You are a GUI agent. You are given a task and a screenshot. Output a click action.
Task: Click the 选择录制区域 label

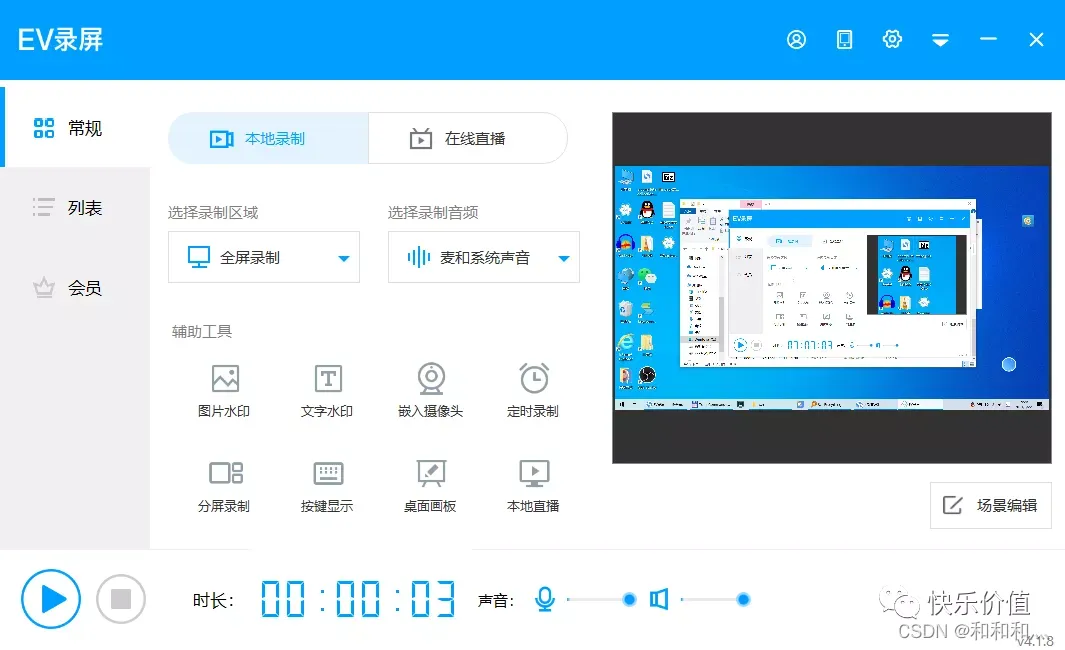pos(213,213)
